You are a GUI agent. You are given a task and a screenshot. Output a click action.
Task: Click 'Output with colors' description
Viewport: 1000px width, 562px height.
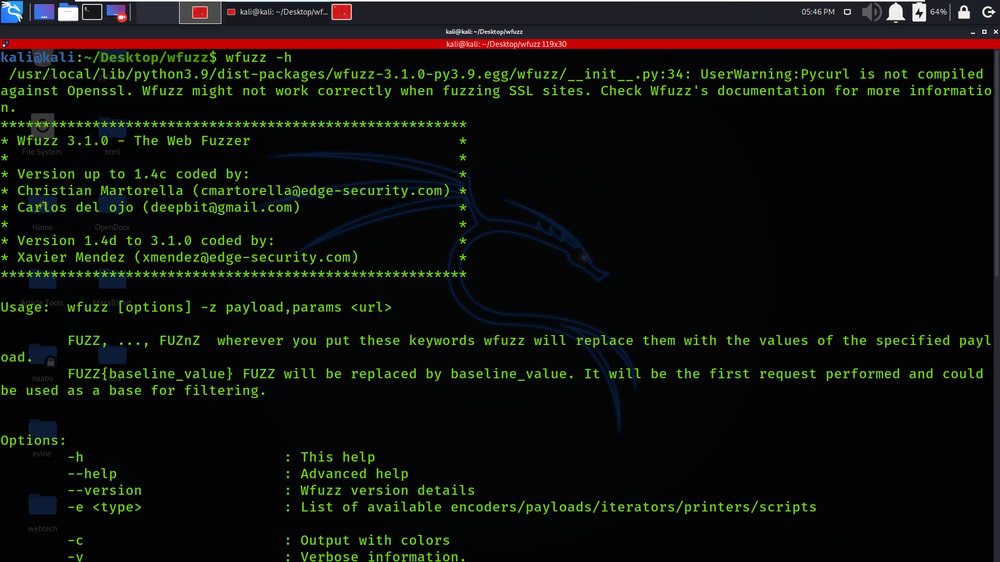(375, 540)
